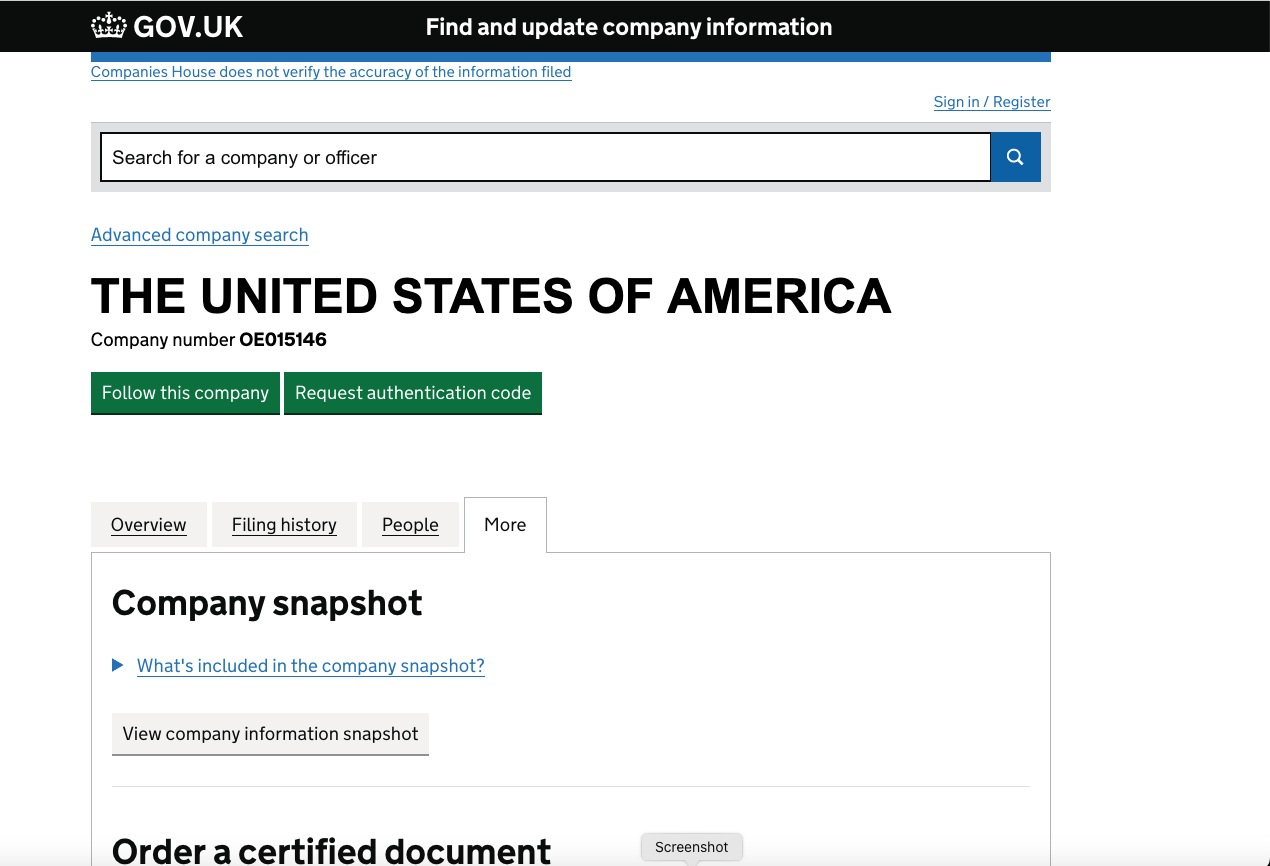Click the magnifying glass search button
This screenshot has height=866, width=1270.
pyautogui.click(x=1015, y=157)
